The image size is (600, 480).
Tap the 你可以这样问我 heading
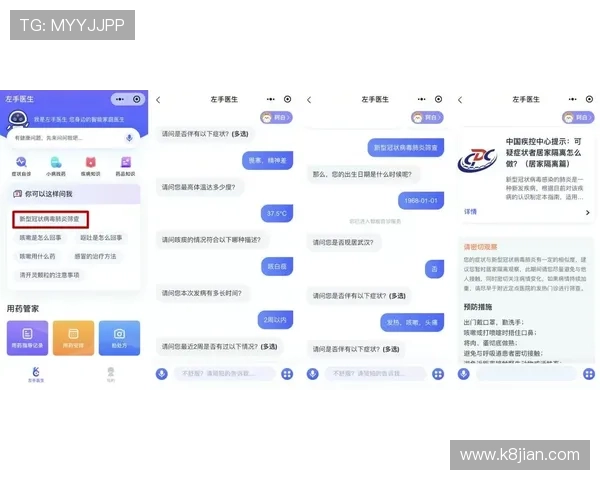[49, 194]
